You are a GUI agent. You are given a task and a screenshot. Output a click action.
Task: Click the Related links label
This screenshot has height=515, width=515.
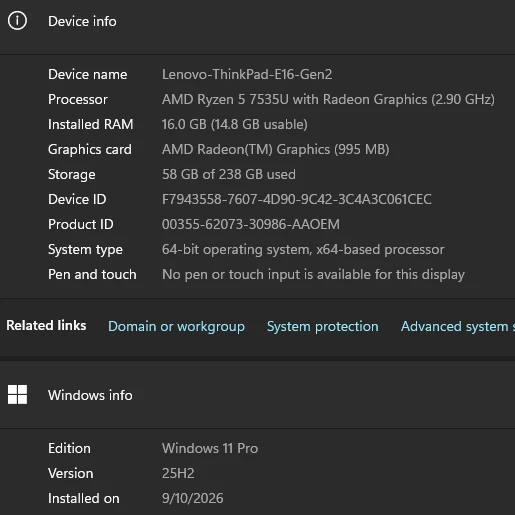(46, 326)
